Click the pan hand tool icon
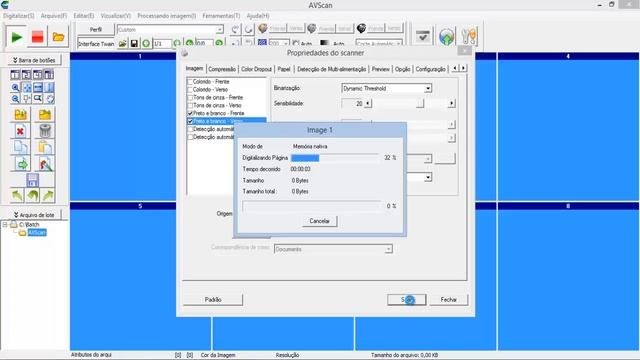The width and height of the screenshot is (640, 360). (49, 99)
